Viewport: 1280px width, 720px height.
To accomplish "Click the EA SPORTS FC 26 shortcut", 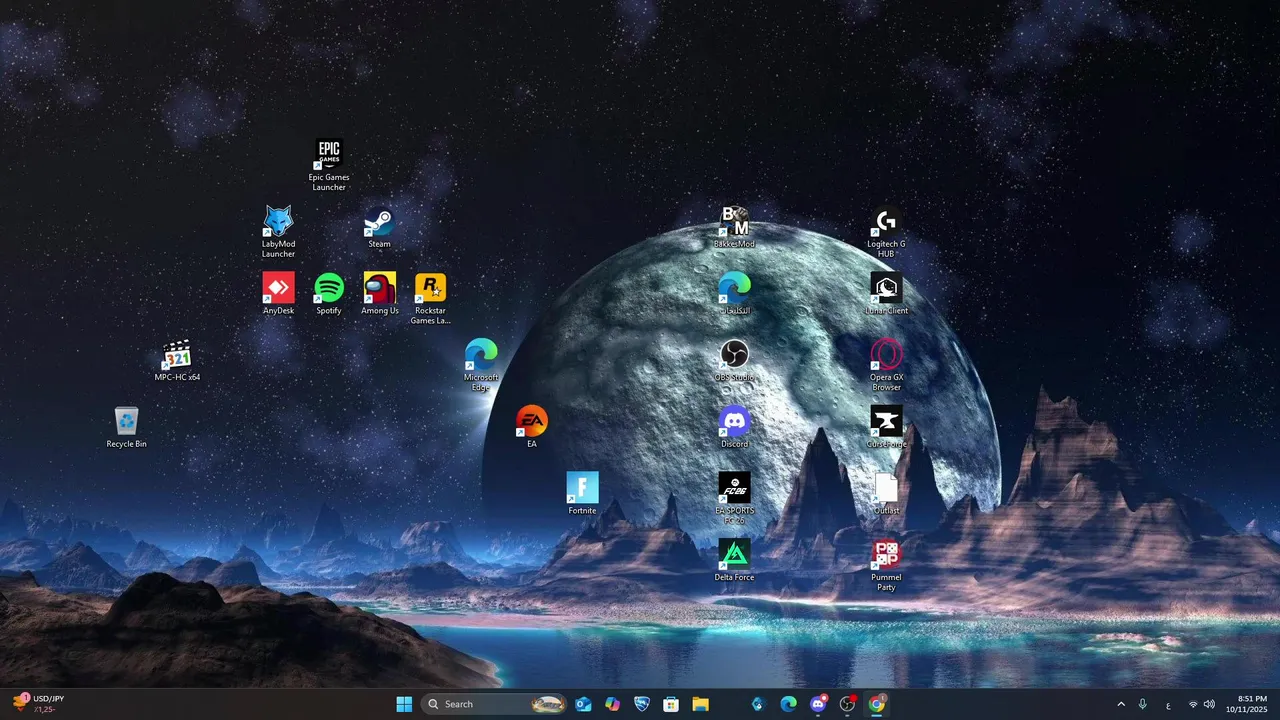I will [x=734, y=499].
